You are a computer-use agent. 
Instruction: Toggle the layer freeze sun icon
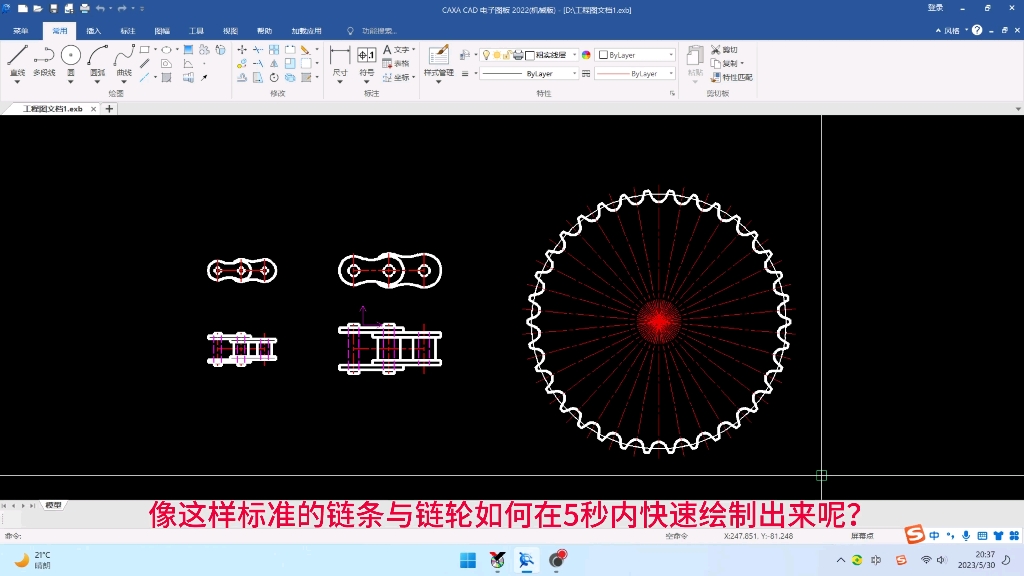(496, 55)
